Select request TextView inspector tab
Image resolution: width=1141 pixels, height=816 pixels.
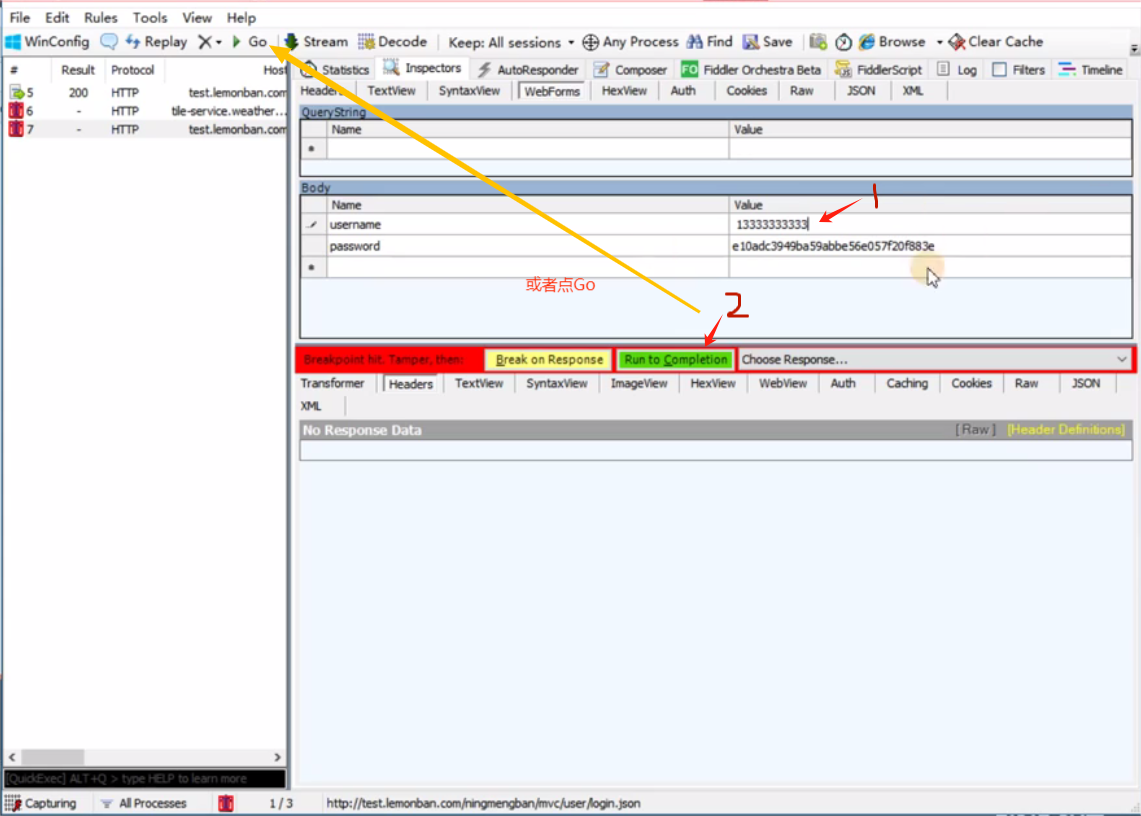(x=391, y=90)
